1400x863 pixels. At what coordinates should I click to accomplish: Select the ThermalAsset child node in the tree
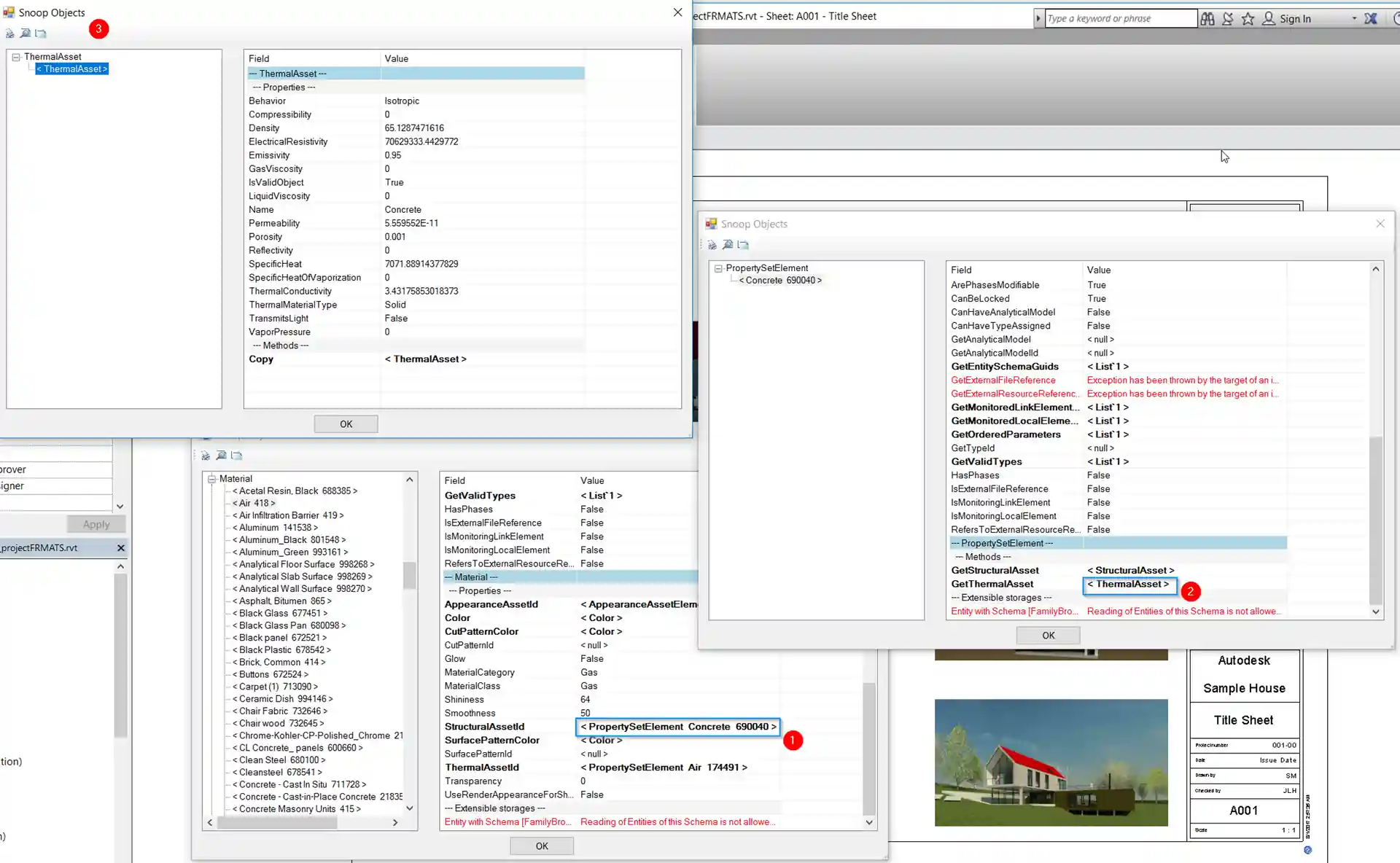(71, 69)
